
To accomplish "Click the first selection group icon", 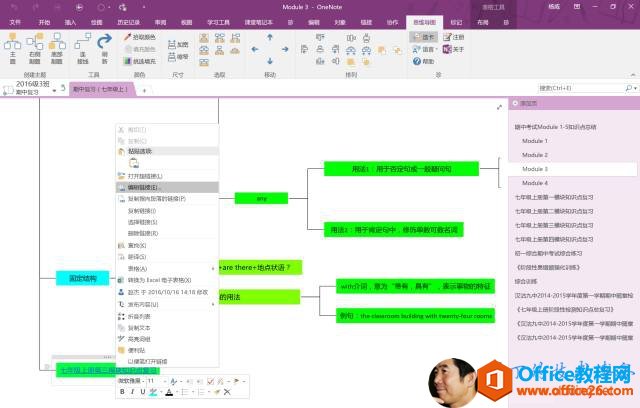I will 204,38.
